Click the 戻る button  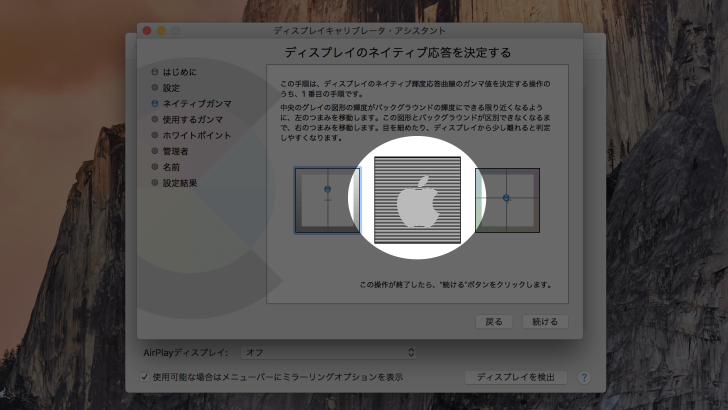click(494, 321)
